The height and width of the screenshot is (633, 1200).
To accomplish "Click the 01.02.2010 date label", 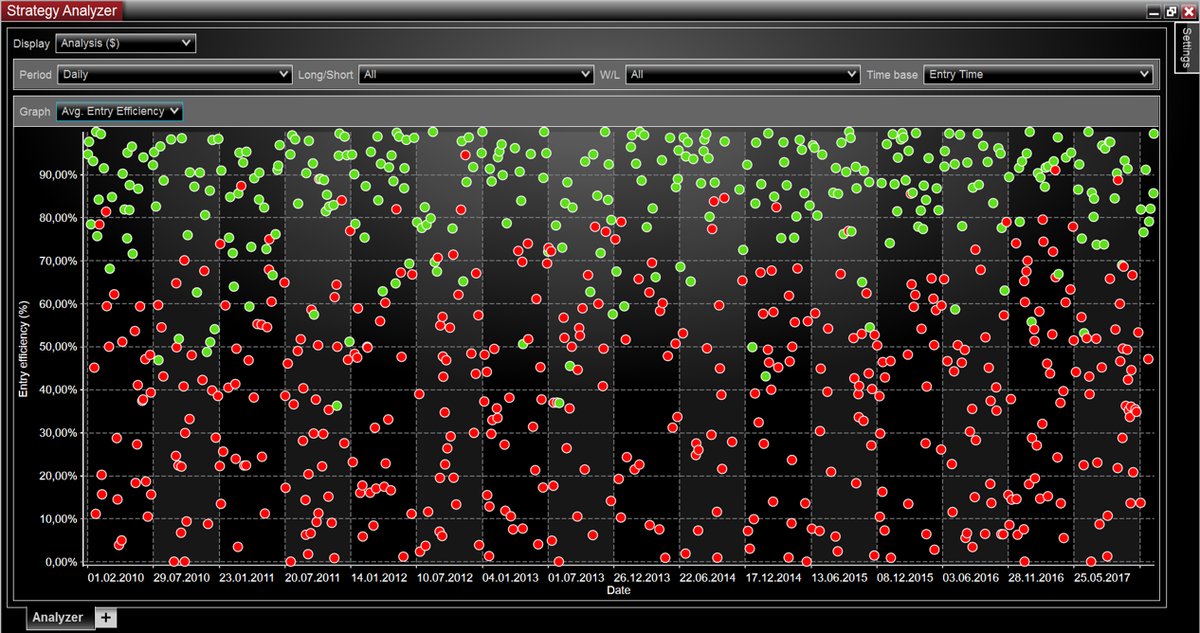I will pyautogui.click(x=115, y=577).
